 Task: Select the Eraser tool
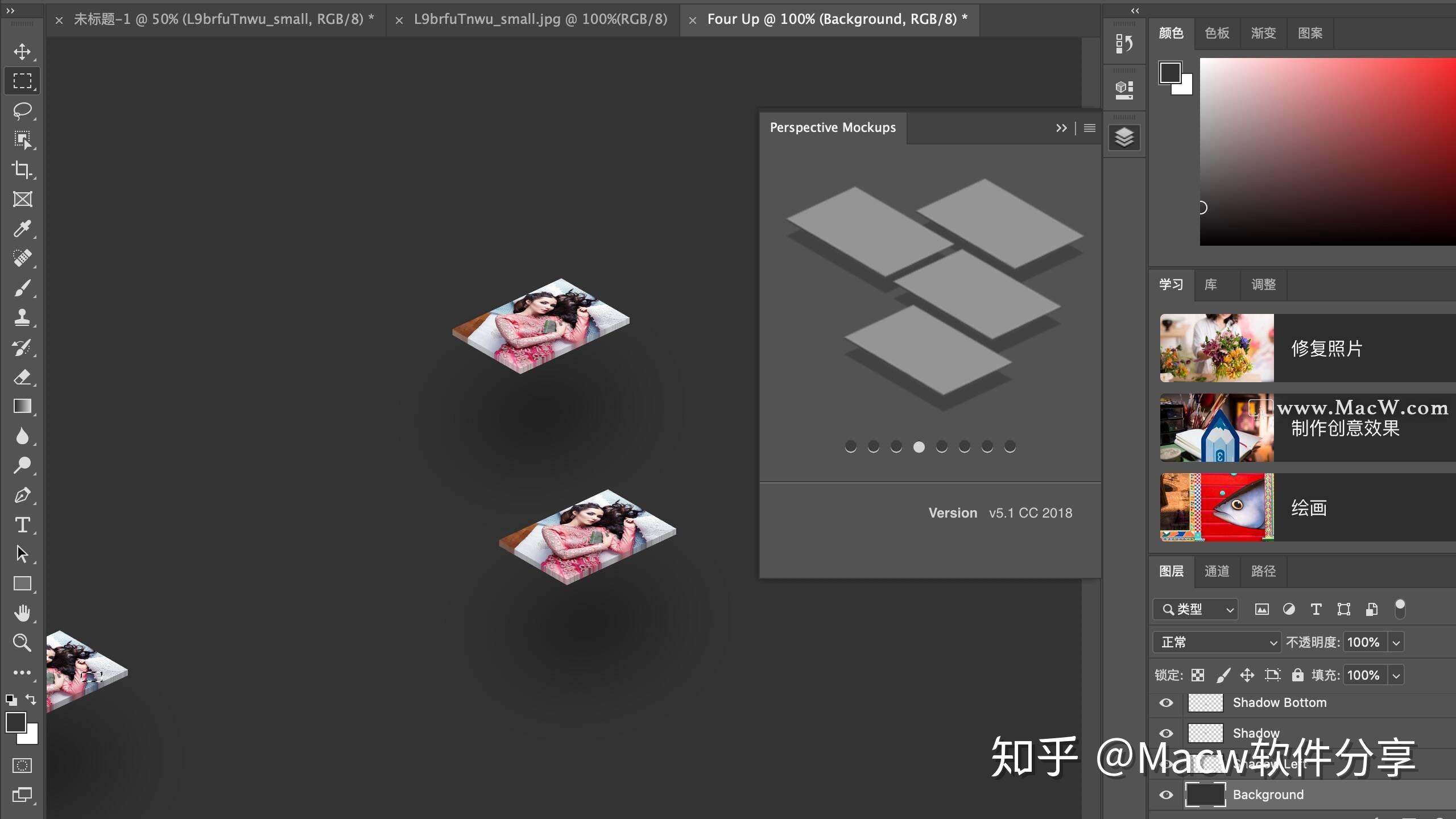point(22,377)
